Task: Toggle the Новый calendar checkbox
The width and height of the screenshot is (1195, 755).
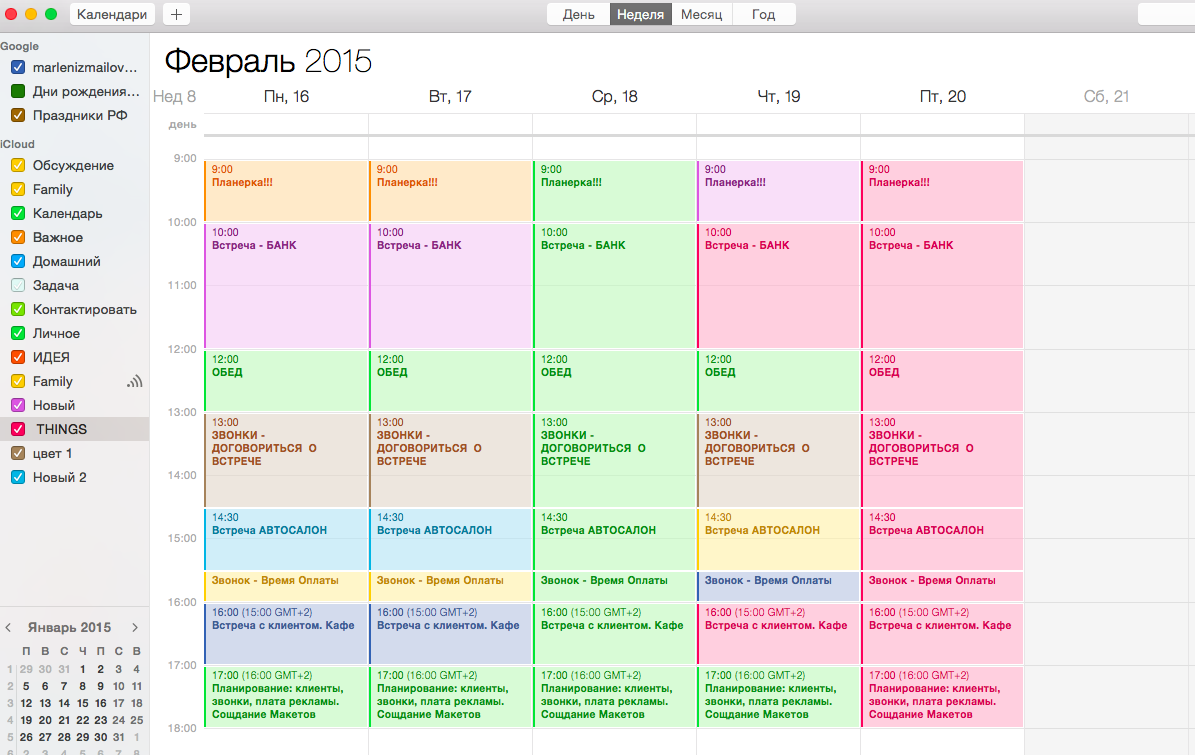Action: pyautogui.click(x=18, y=405)
